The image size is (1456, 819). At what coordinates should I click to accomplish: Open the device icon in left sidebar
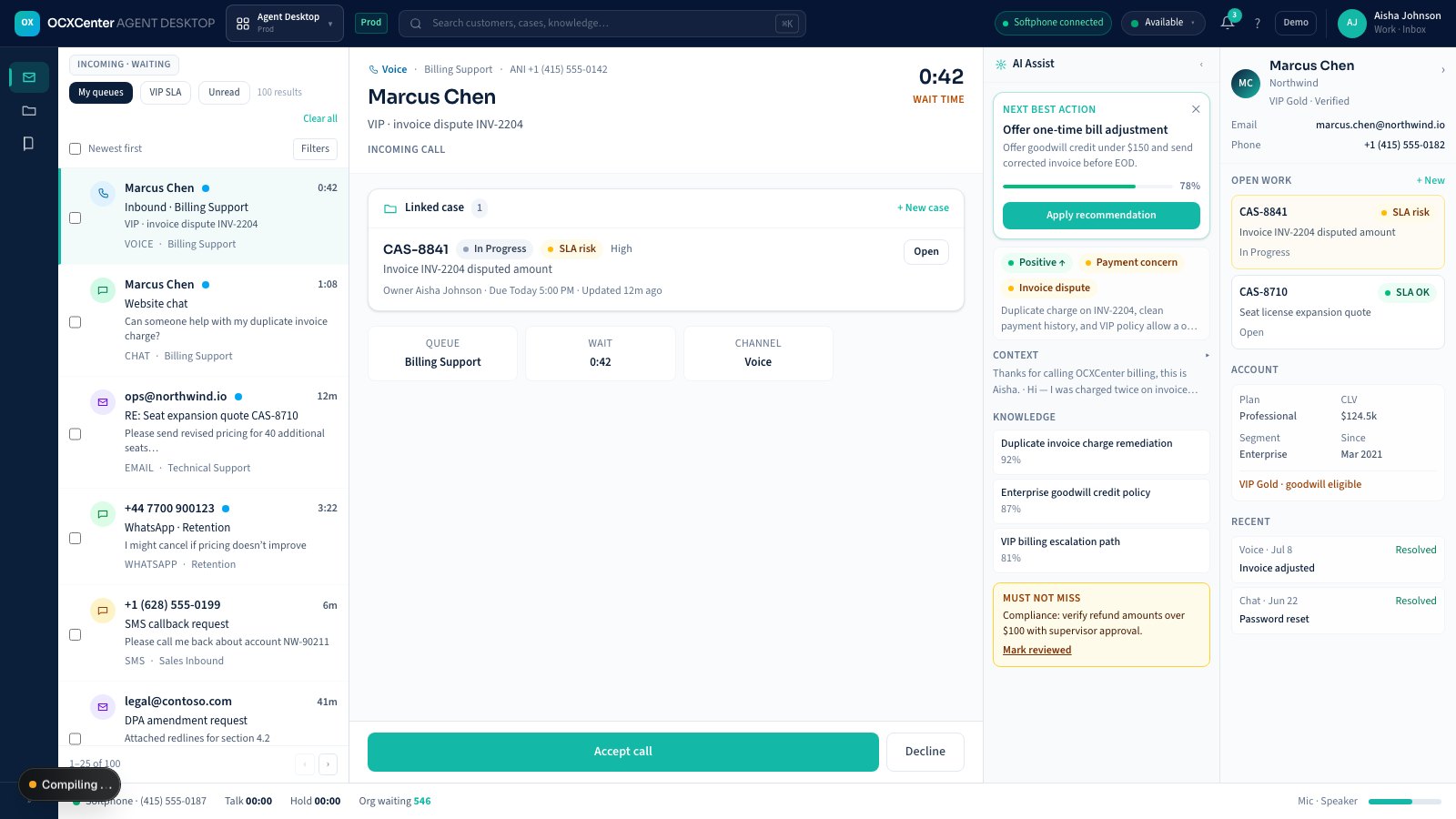pos(29,143)
